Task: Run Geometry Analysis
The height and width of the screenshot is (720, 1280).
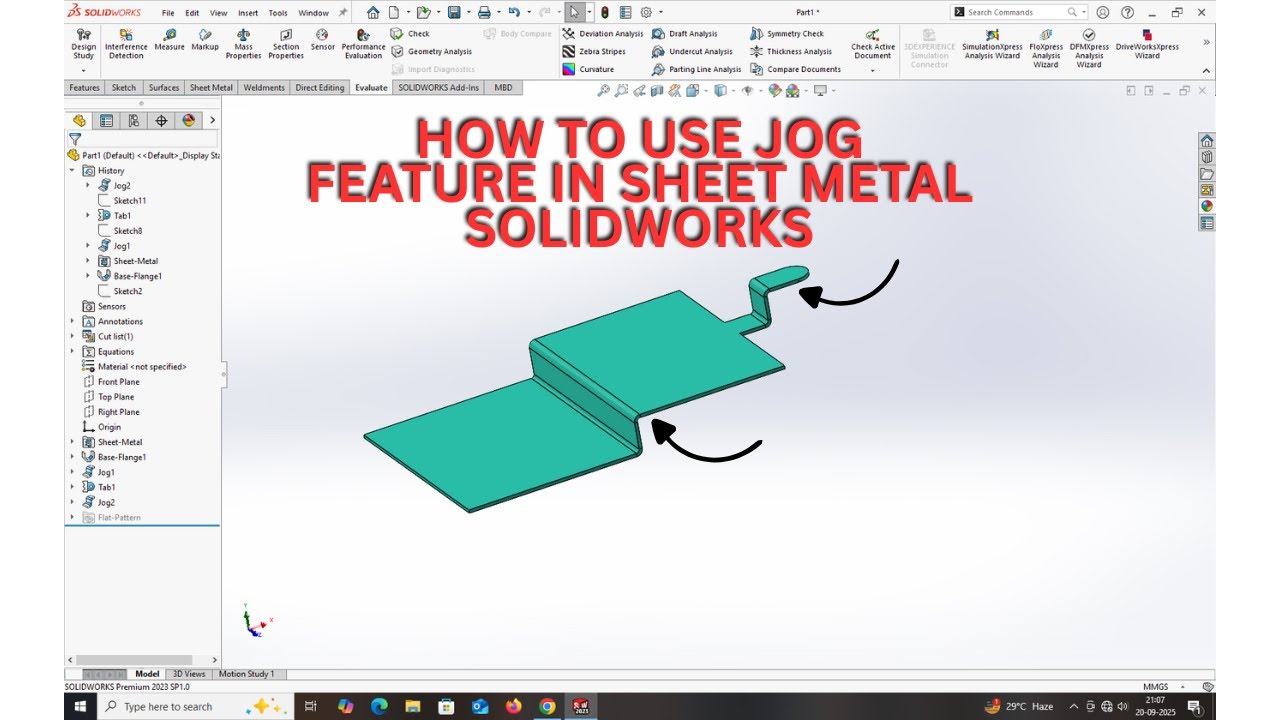Action: pos(432,51)
